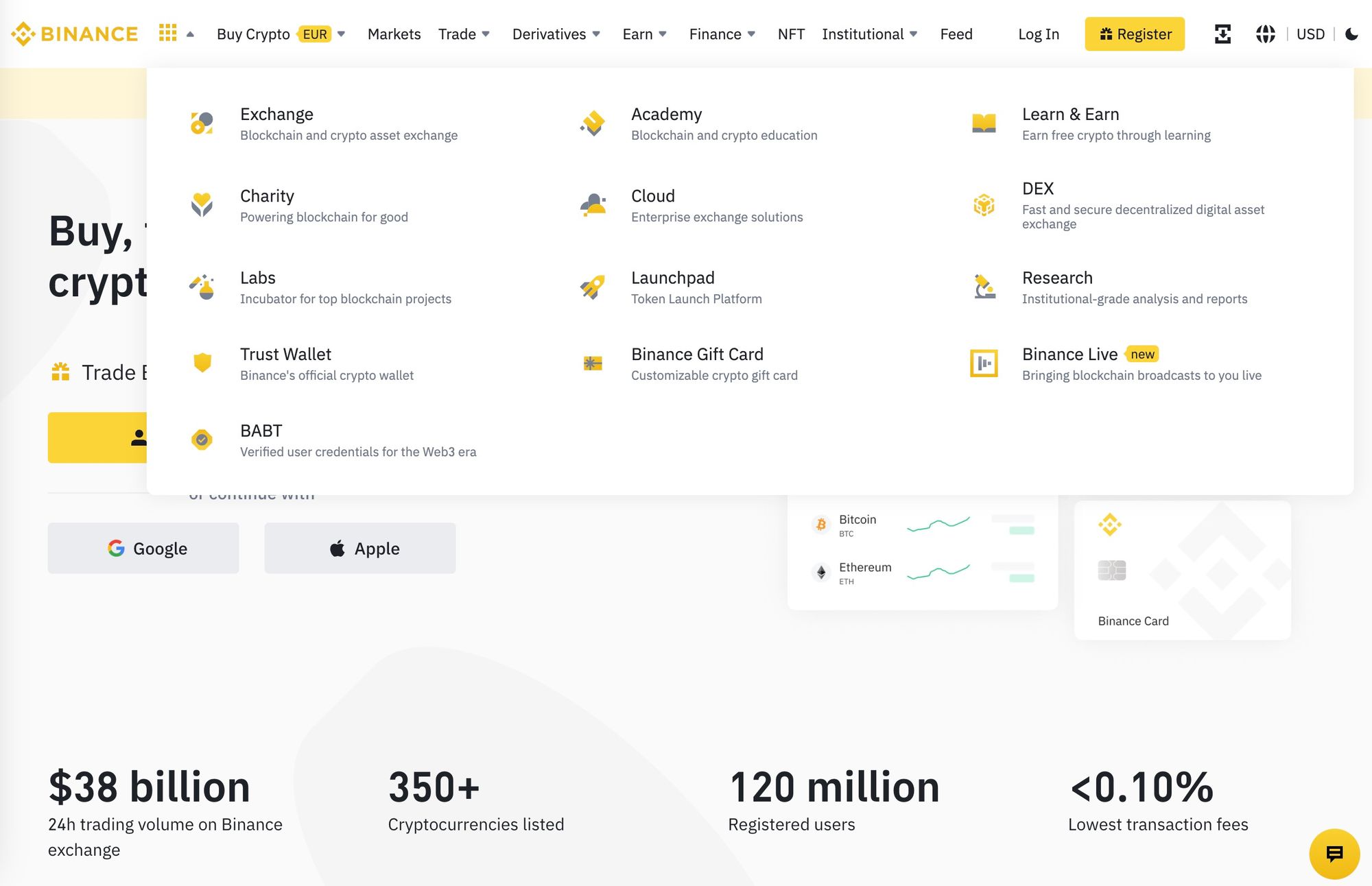Click the Log In button
The image size is (1372, 886).
[1039, 34]
